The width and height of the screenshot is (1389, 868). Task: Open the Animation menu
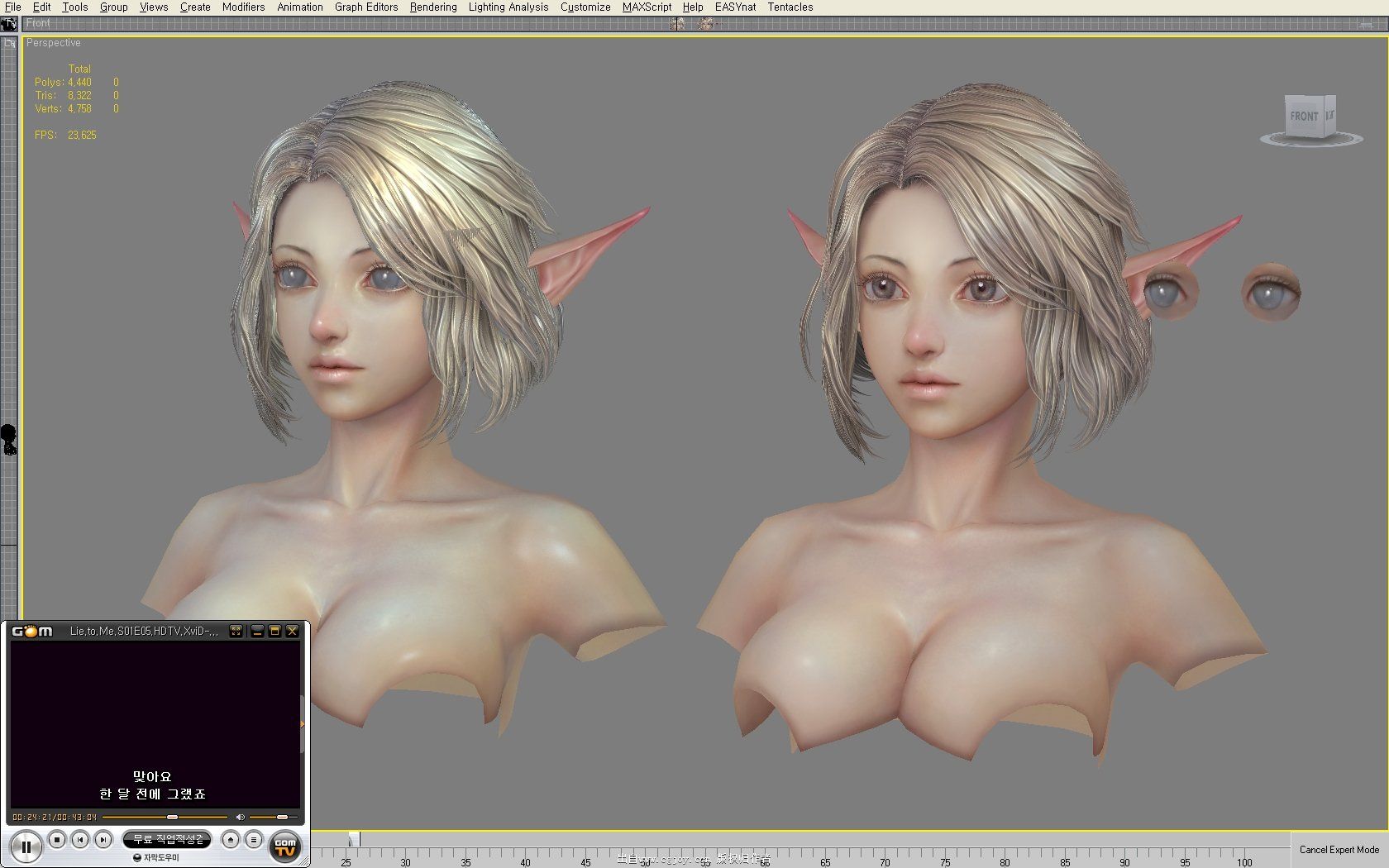click(x=300, y=7)
